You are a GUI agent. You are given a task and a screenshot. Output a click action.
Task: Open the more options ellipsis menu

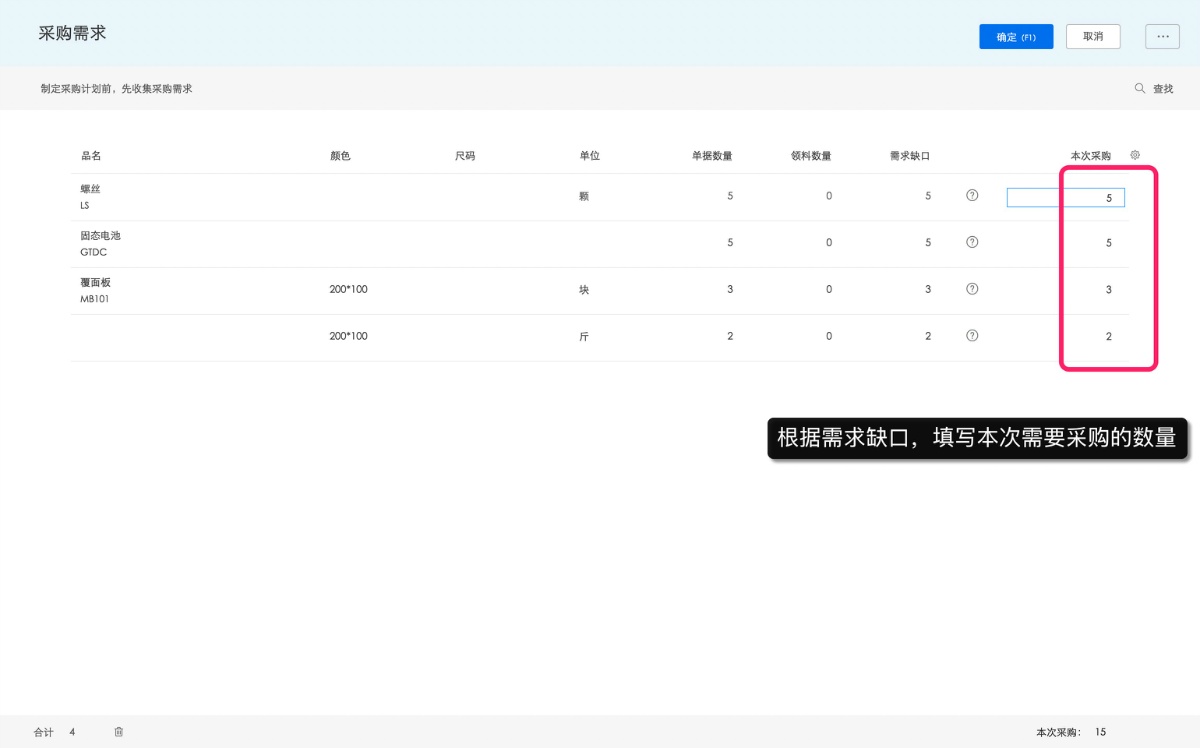click(1163, 37)
